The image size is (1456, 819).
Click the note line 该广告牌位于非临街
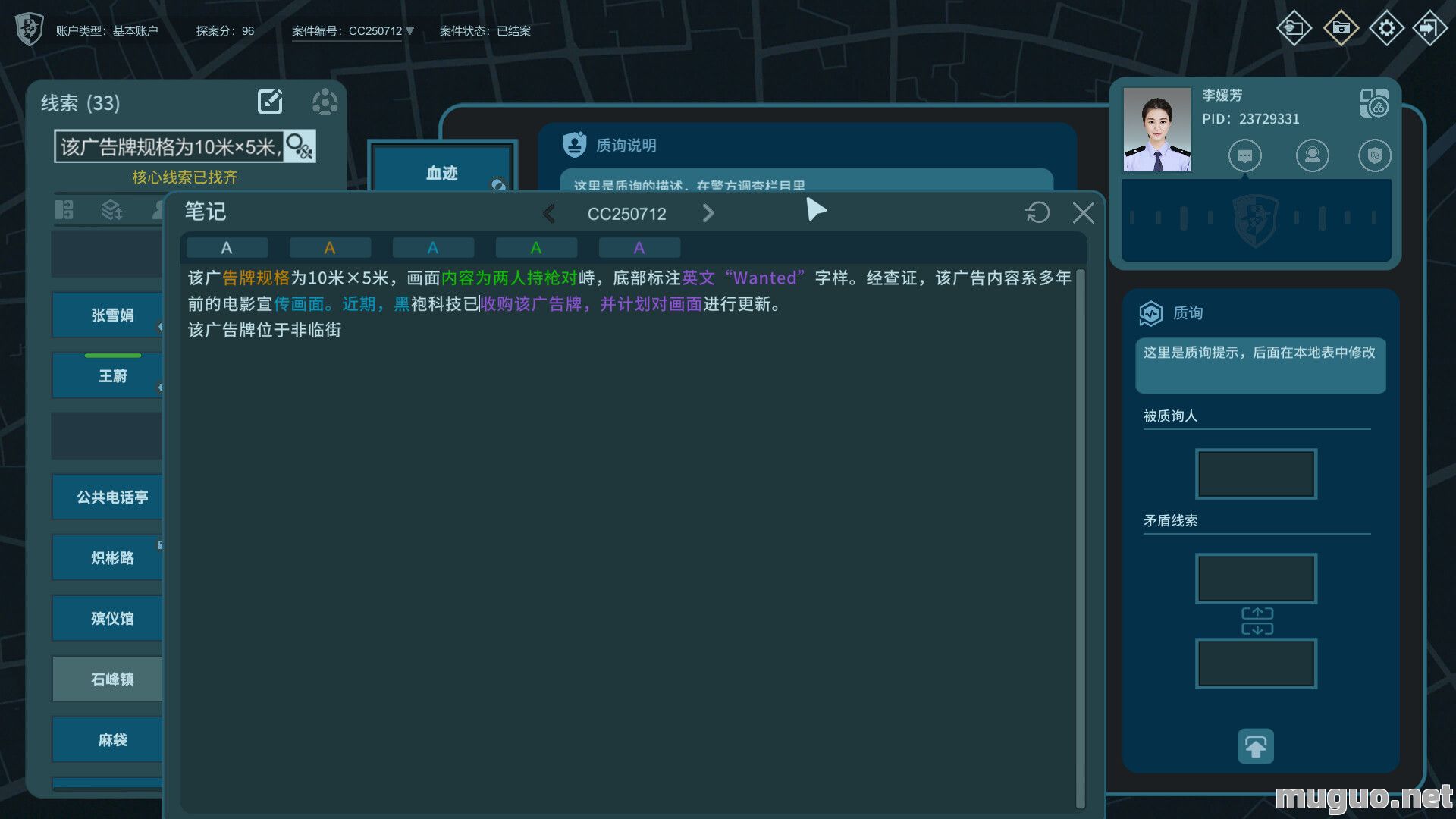click(265, 330)
